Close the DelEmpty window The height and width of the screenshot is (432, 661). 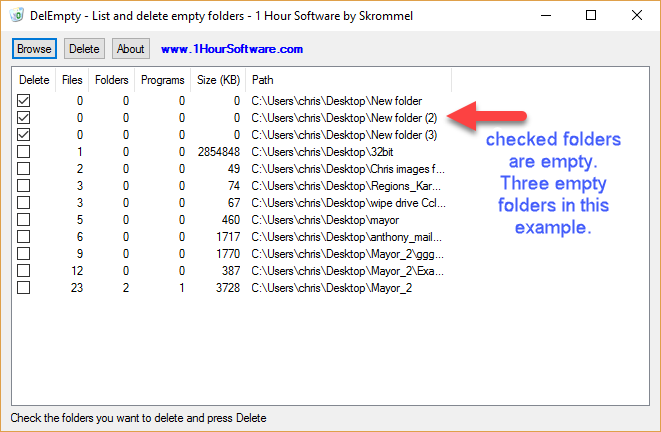pos(637,16)
